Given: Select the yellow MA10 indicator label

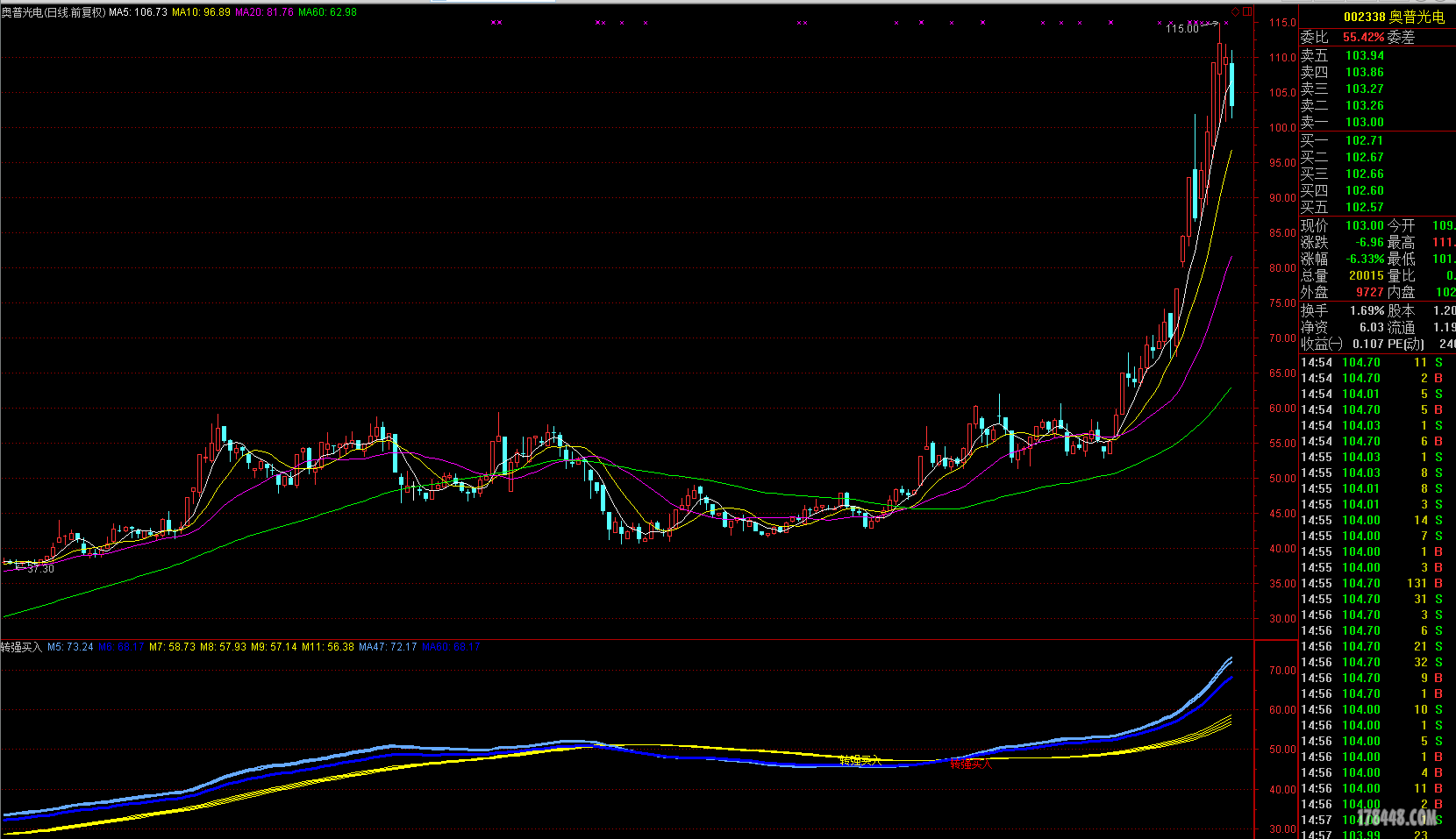Looking at the screenshot, I should click(x=201, y=12).
